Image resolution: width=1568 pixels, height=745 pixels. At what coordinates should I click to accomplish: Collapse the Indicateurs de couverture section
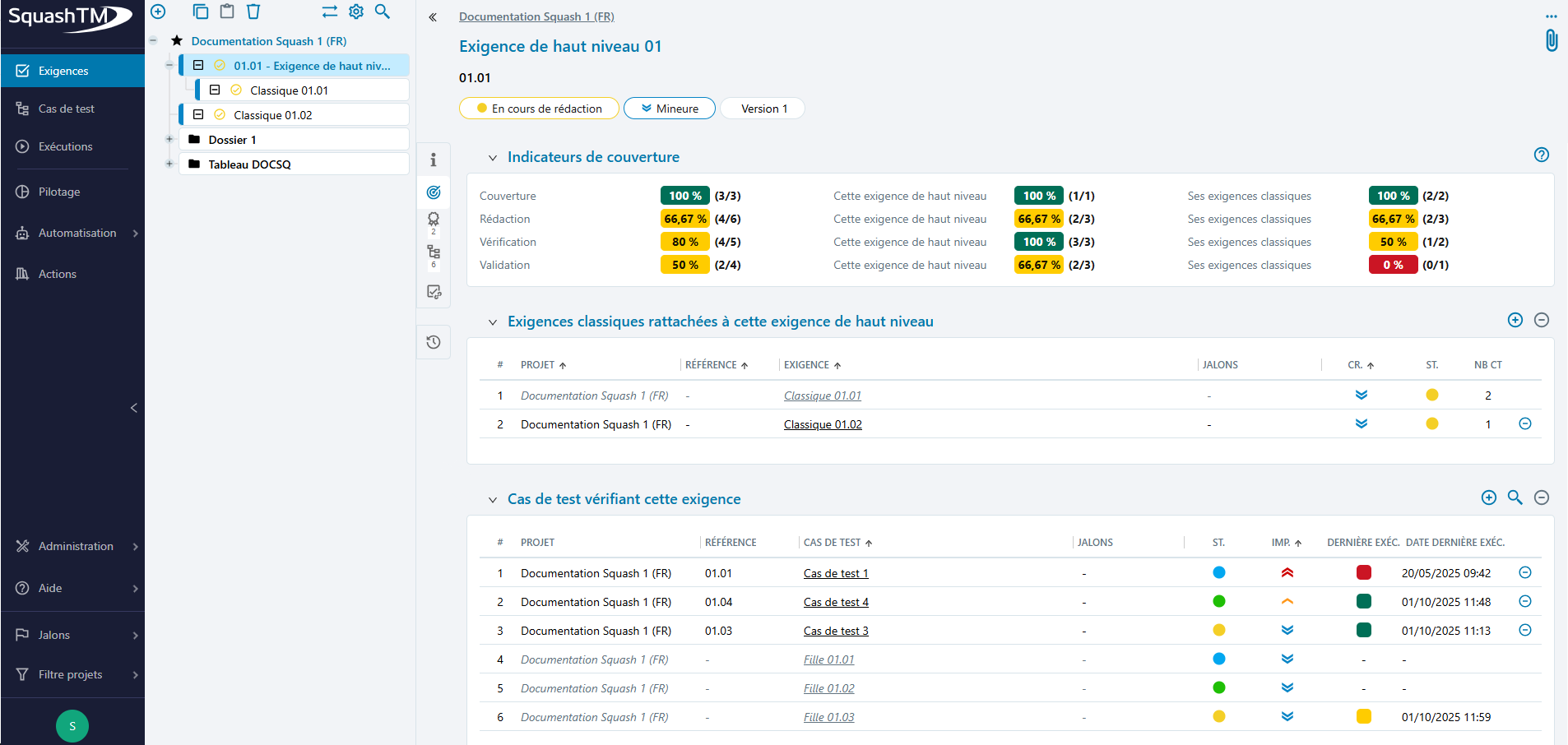[x=493, y=158]
